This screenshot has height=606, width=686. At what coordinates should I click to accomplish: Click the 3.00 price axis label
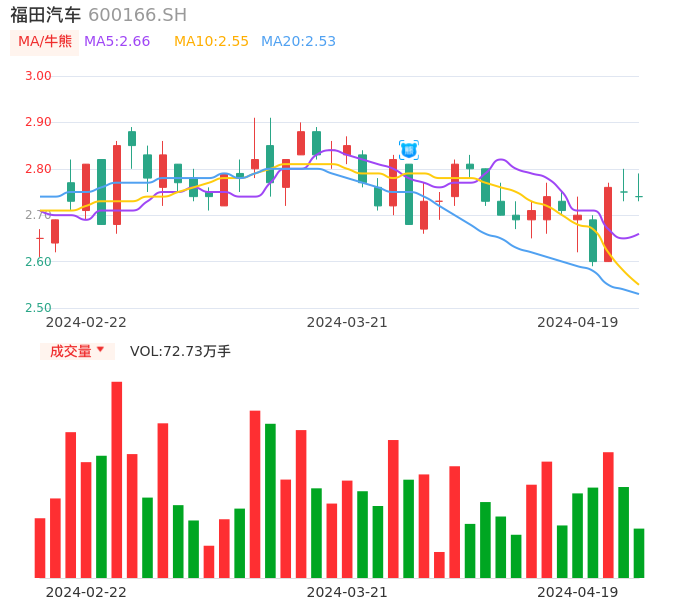pos(38,76)
